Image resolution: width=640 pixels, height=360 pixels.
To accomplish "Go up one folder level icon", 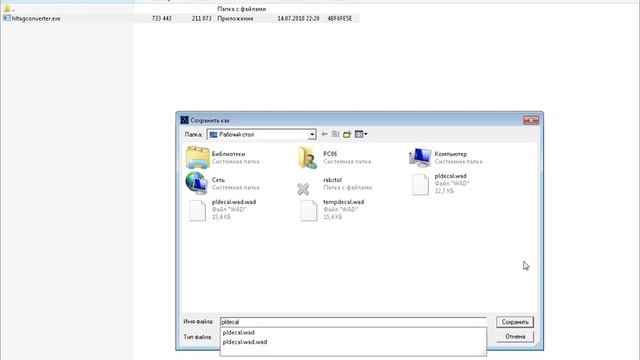I will point(336,134).
